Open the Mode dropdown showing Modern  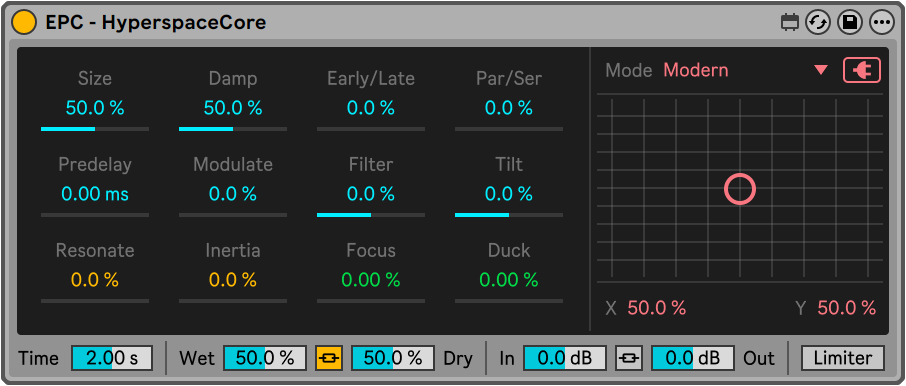coord(745,70)
